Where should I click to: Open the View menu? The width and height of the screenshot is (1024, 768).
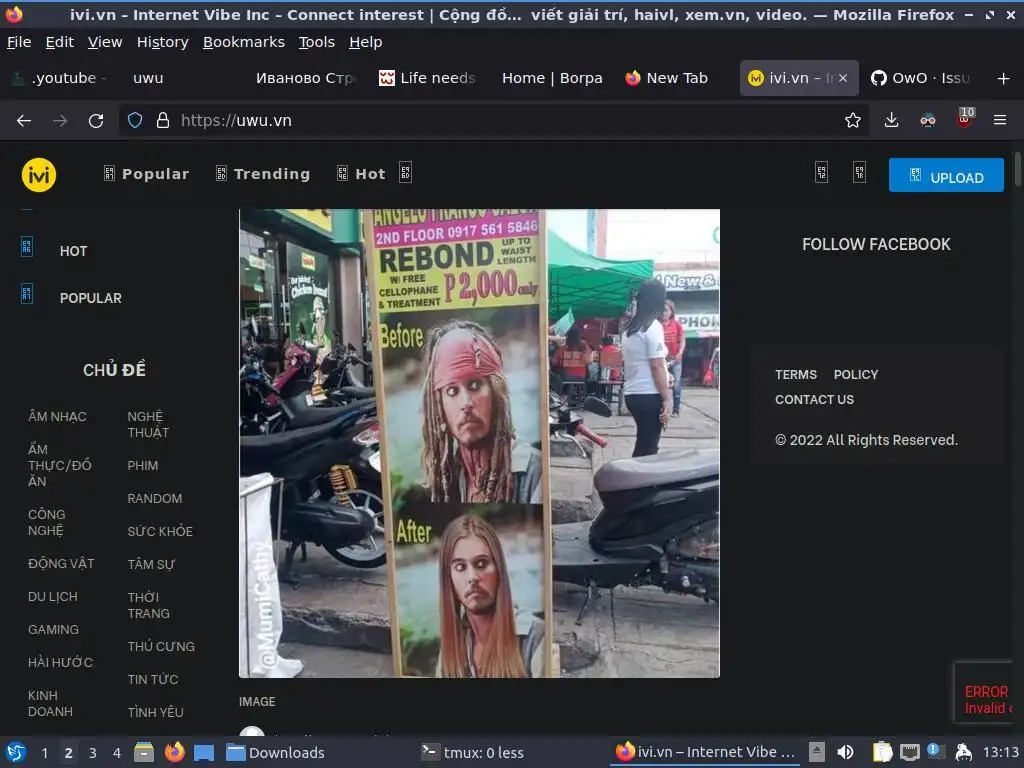pyautogui.click(x=105, y=42)
